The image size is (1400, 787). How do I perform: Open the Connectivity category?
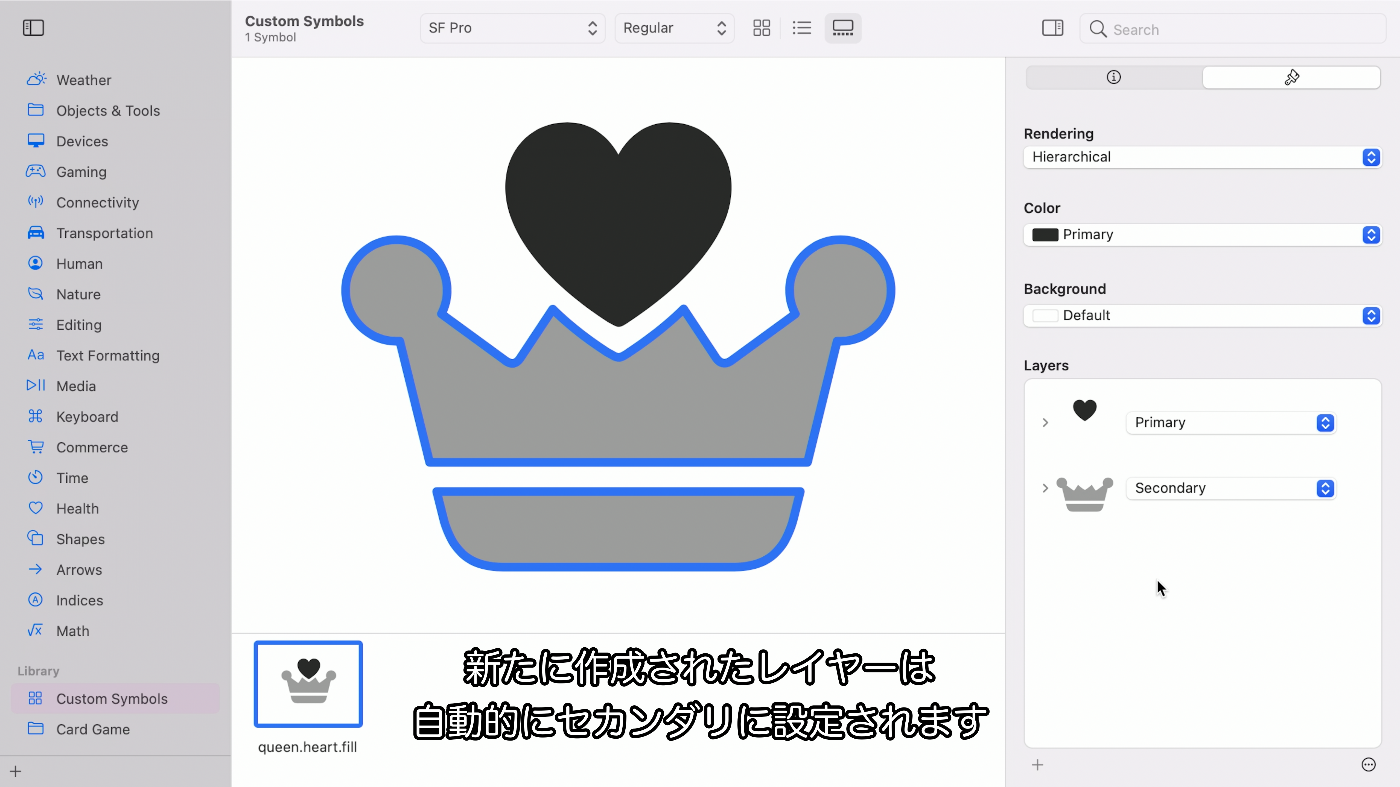115,202
